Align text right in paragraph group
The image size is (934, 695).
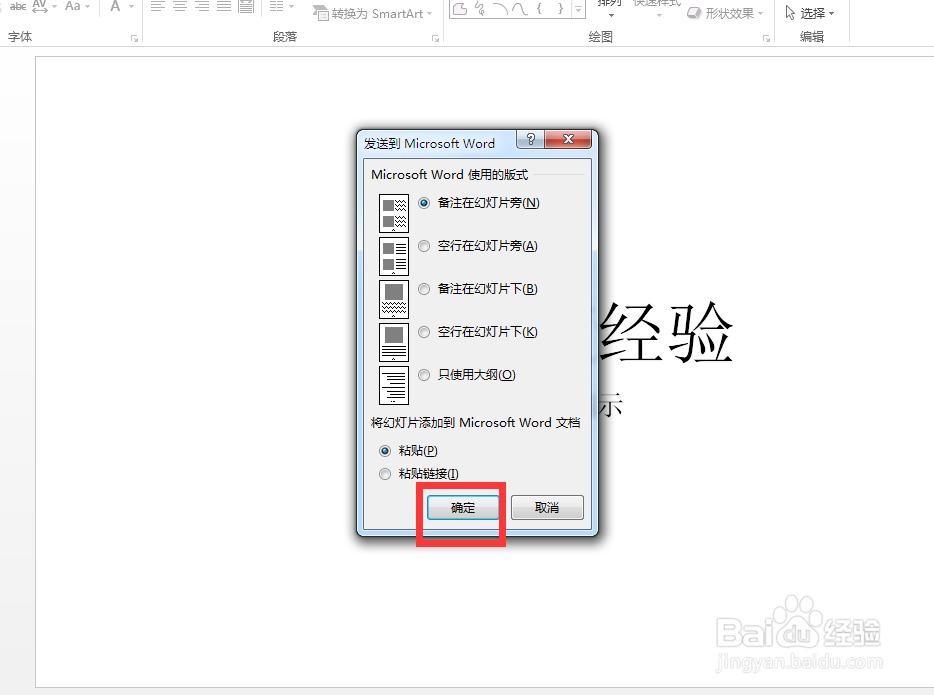202,7
